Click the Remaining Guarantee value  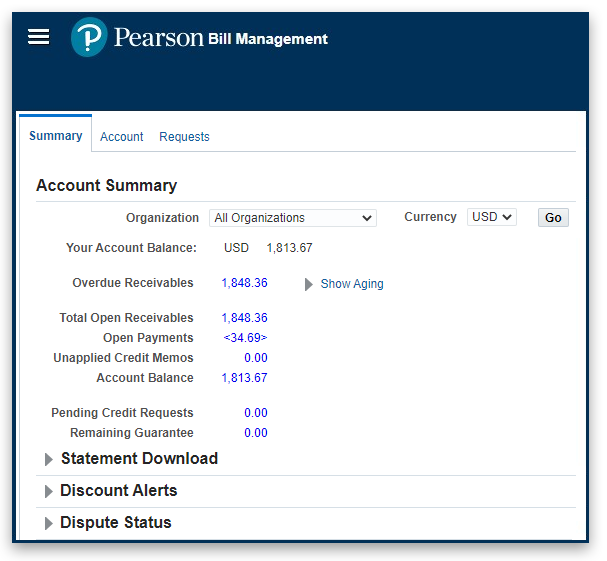pos(255,433)
